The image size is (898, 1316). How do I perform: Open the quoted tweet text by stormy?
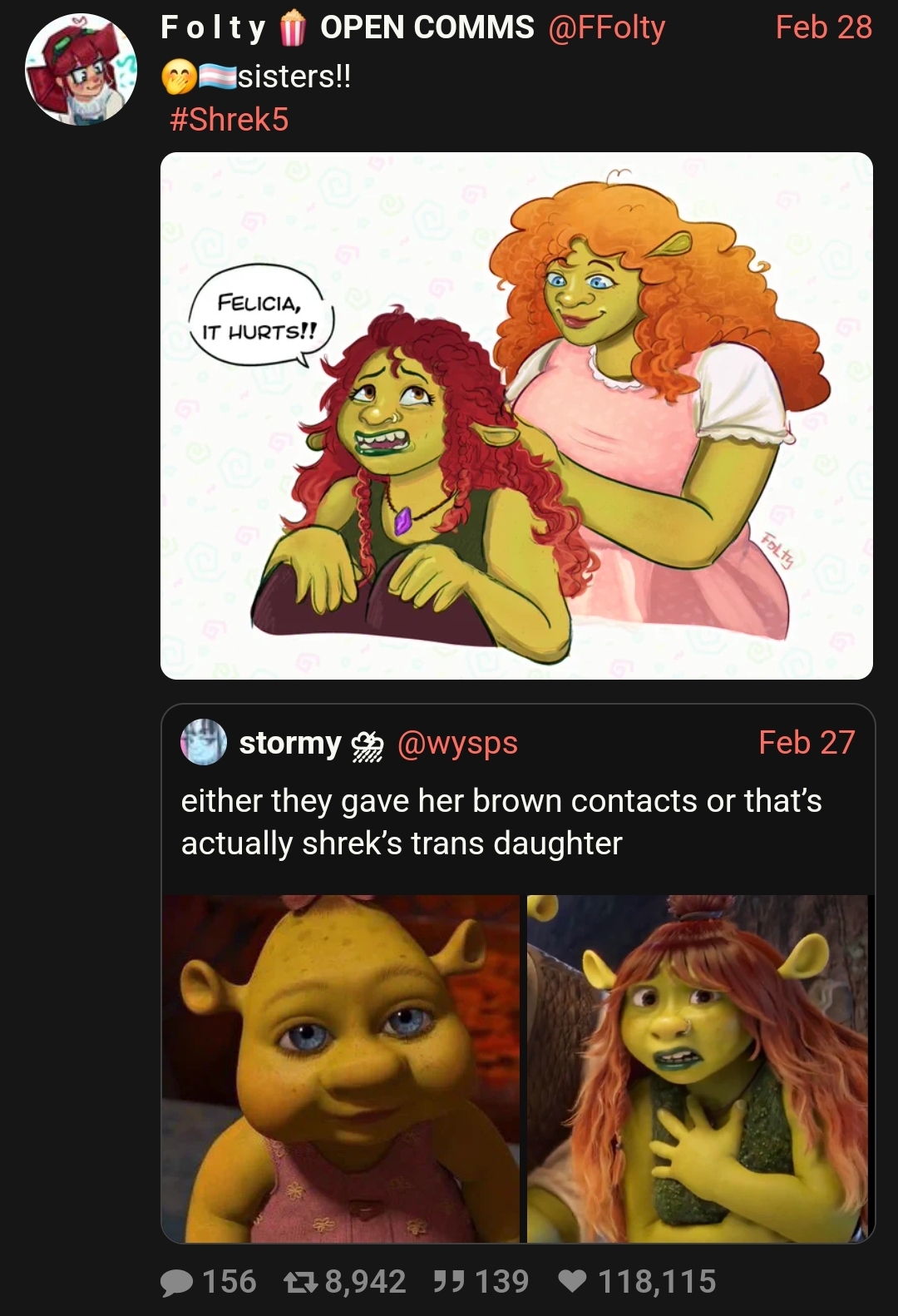pos(501,822)
